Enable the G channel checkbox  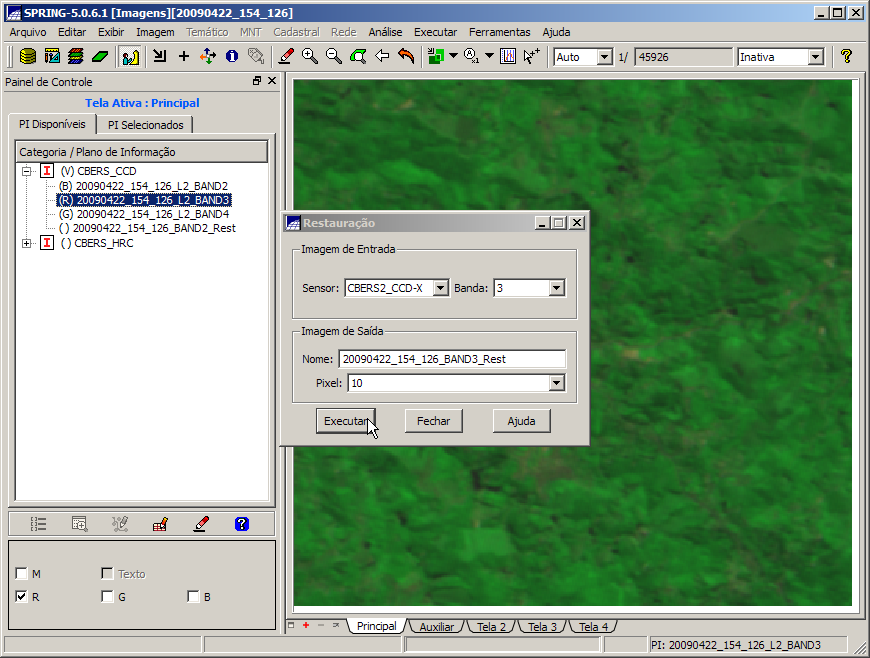pos(107,597)
